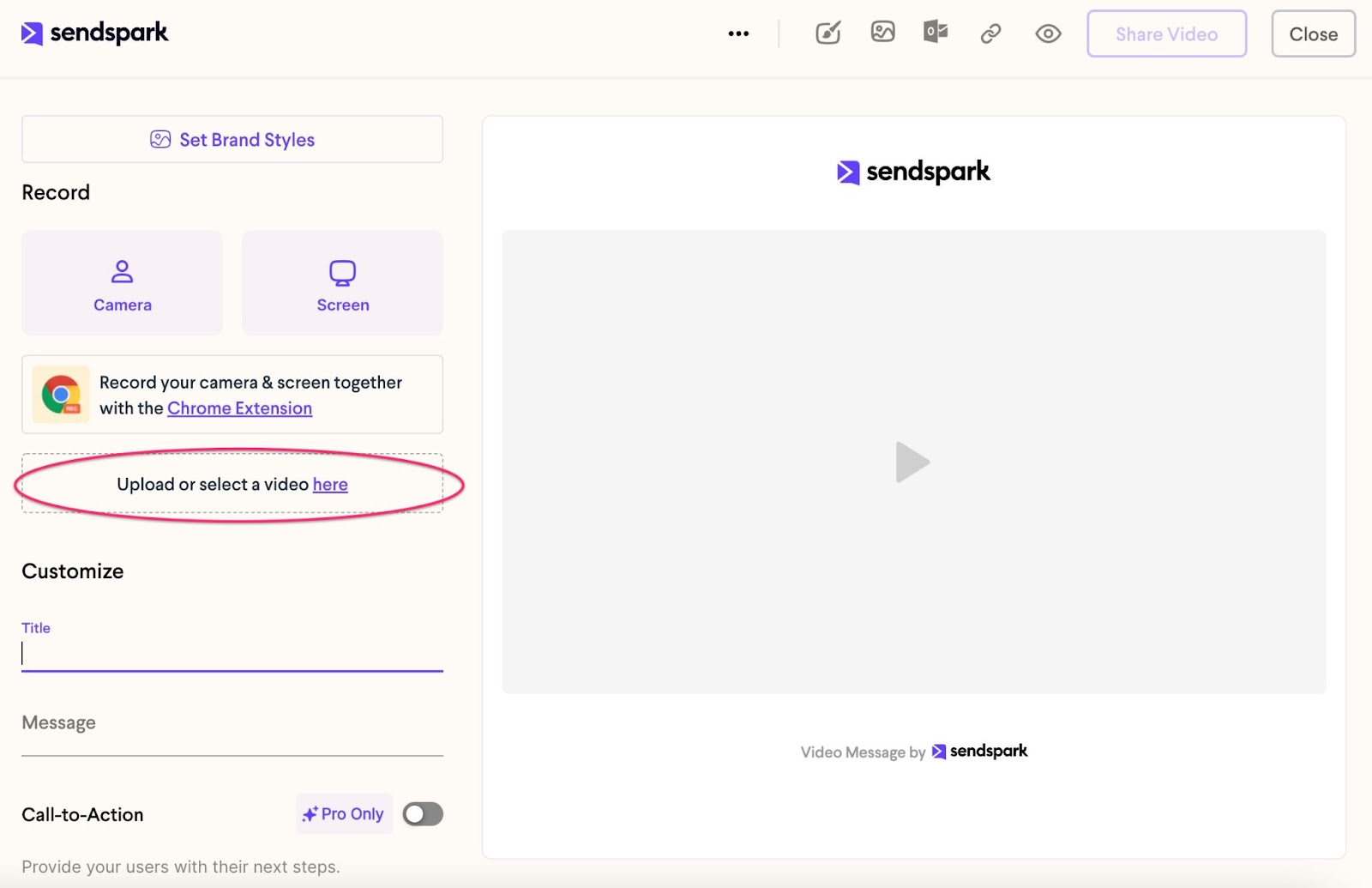1372x888 pixels.
Task: Focus the Title input field
Action: tap(232, 654)
